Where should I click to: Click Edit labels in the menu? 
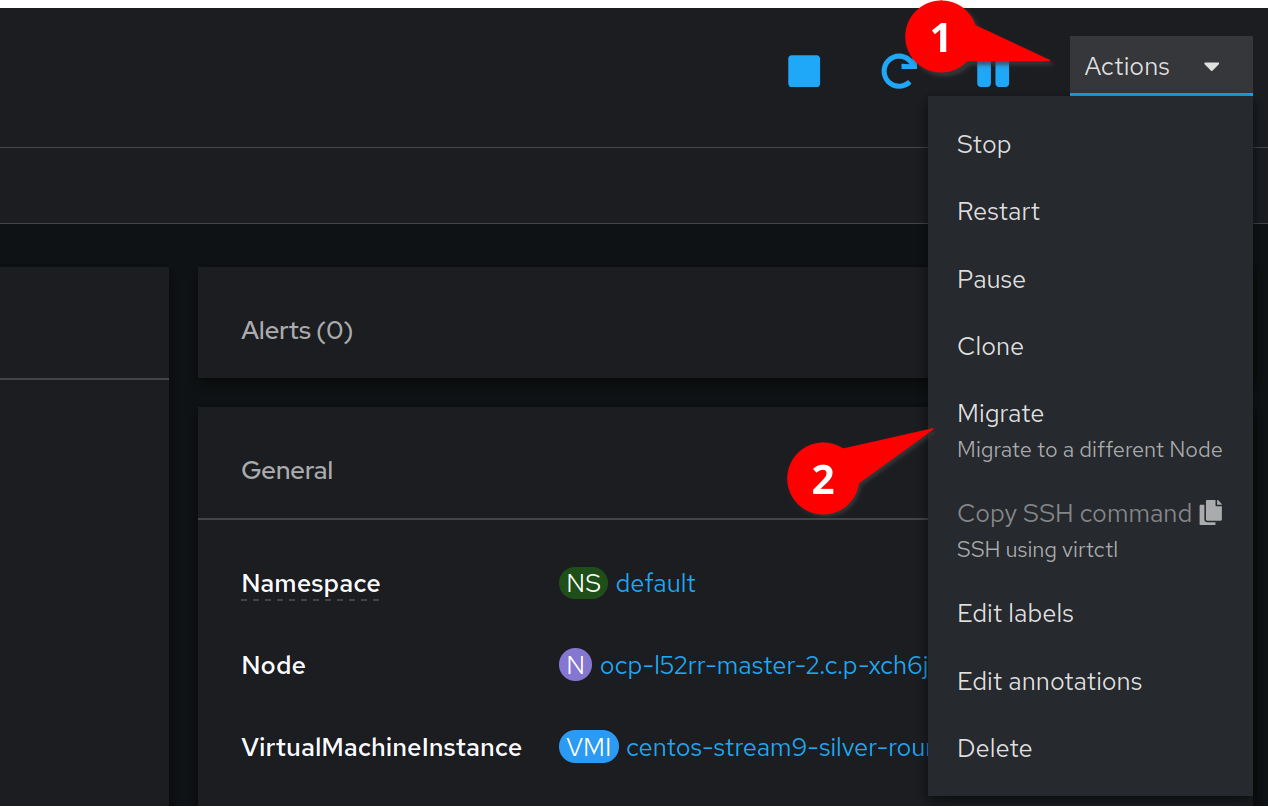[1015, 613]
